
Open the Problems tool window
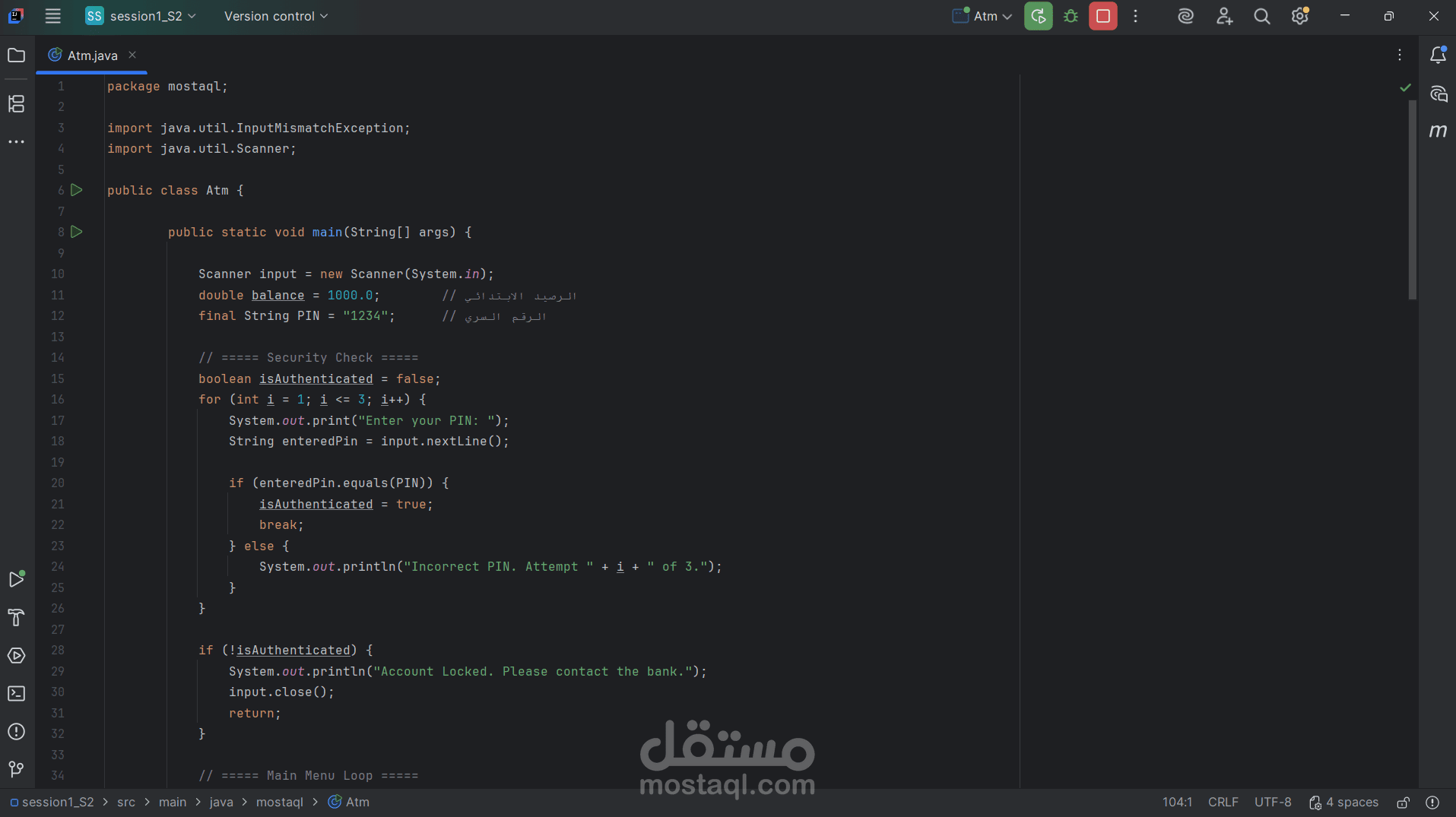pyautogui.click(x=16, y=731)
